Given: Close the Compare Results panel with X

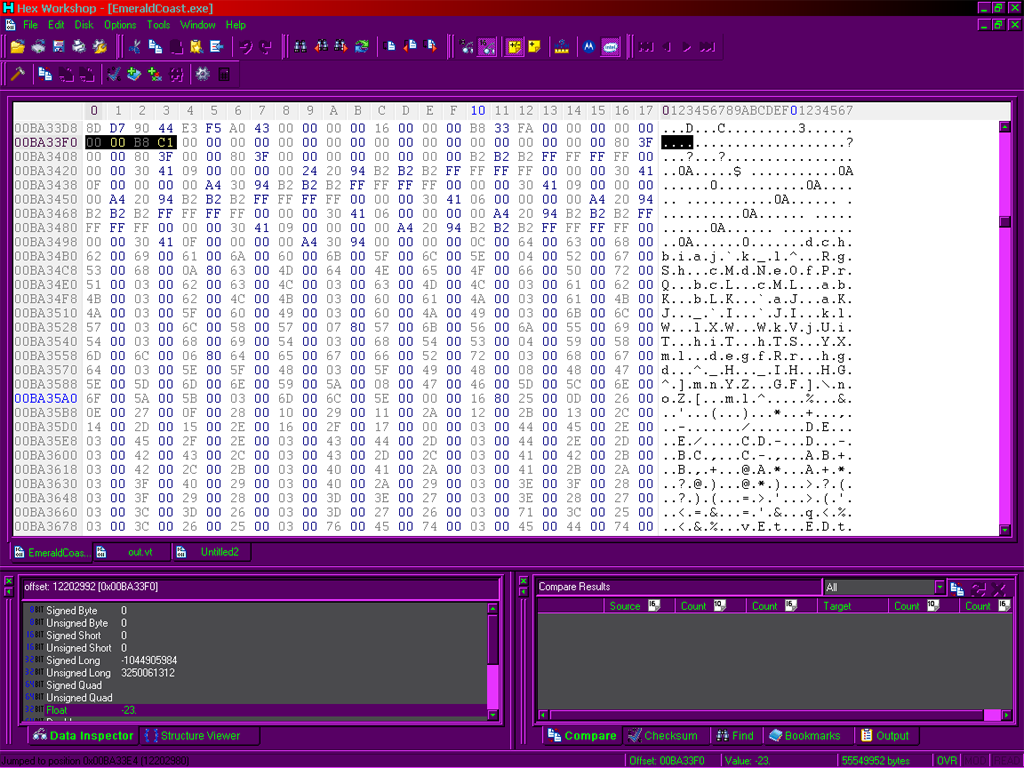Looking at the screenshot, I should [x=523, y=581].
